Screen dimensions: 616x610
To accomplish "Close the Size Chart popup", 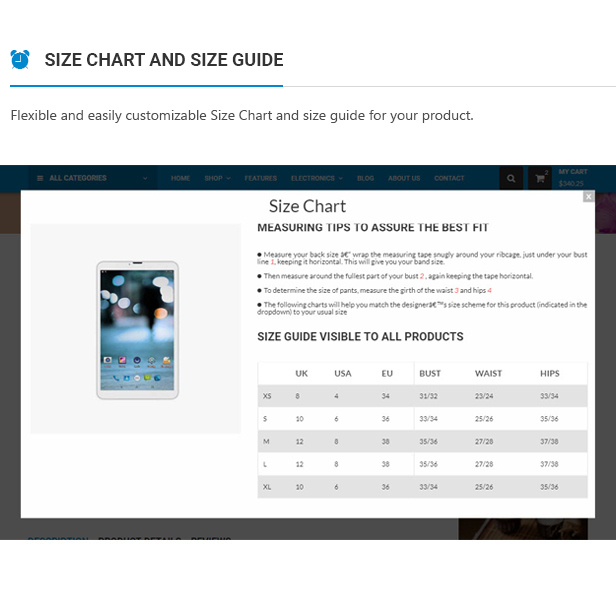I will coord(588,196).
